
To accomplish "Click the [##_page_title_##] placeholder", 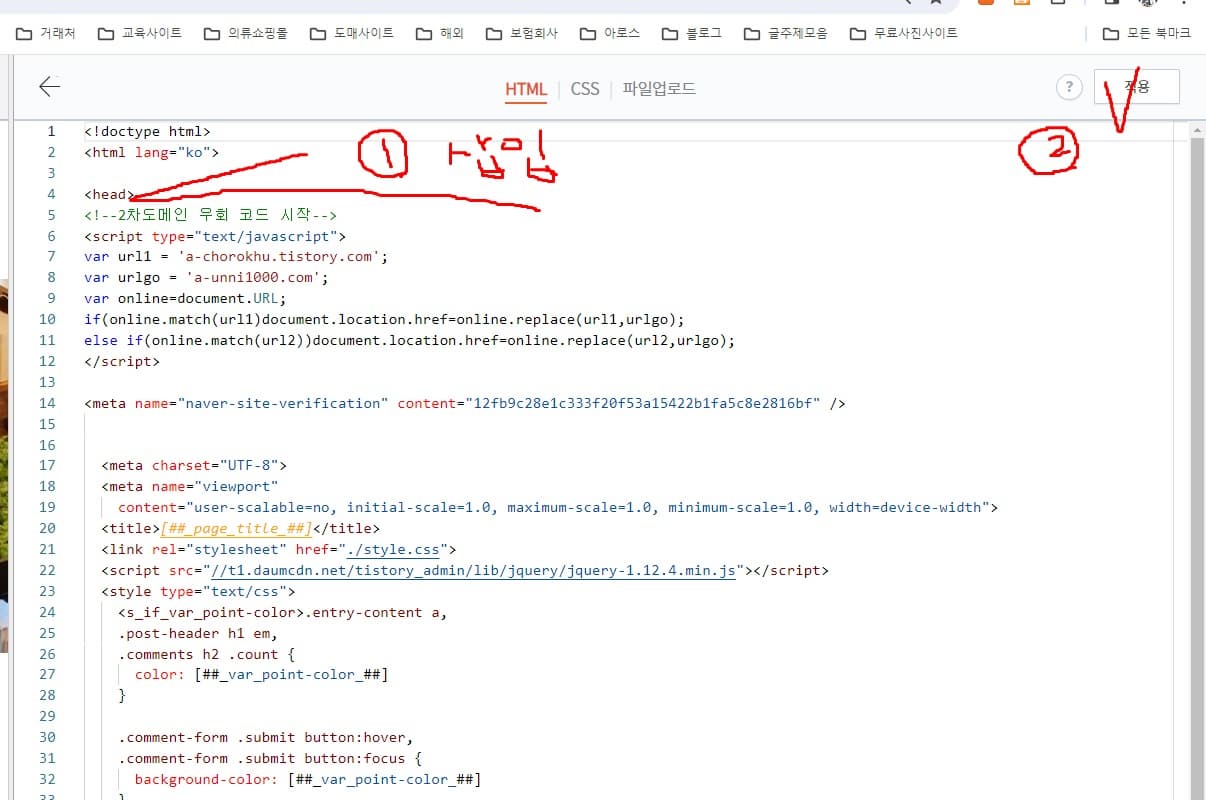I will (236, 528).
